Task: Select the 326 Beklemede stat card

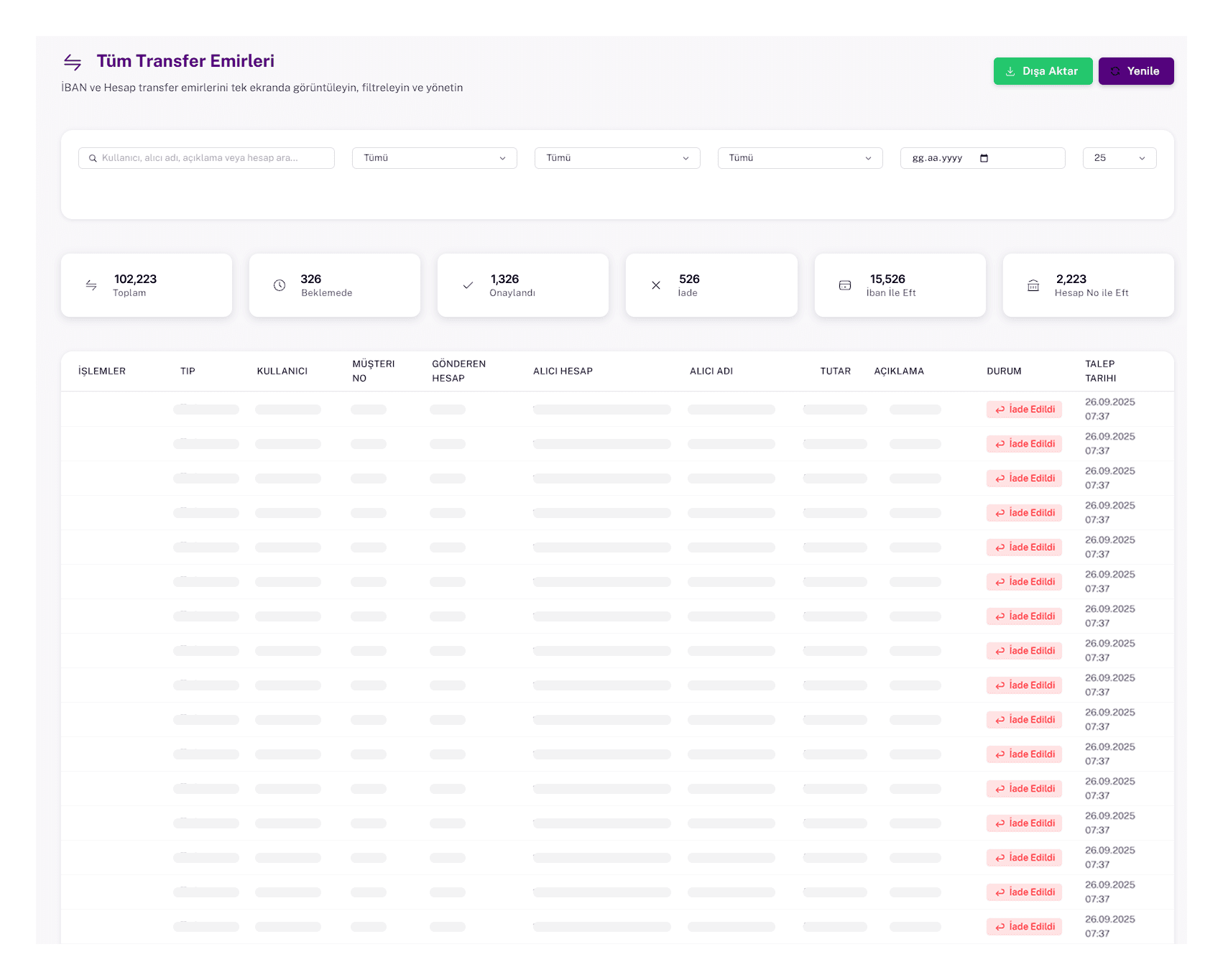Action: click(335, 285)
